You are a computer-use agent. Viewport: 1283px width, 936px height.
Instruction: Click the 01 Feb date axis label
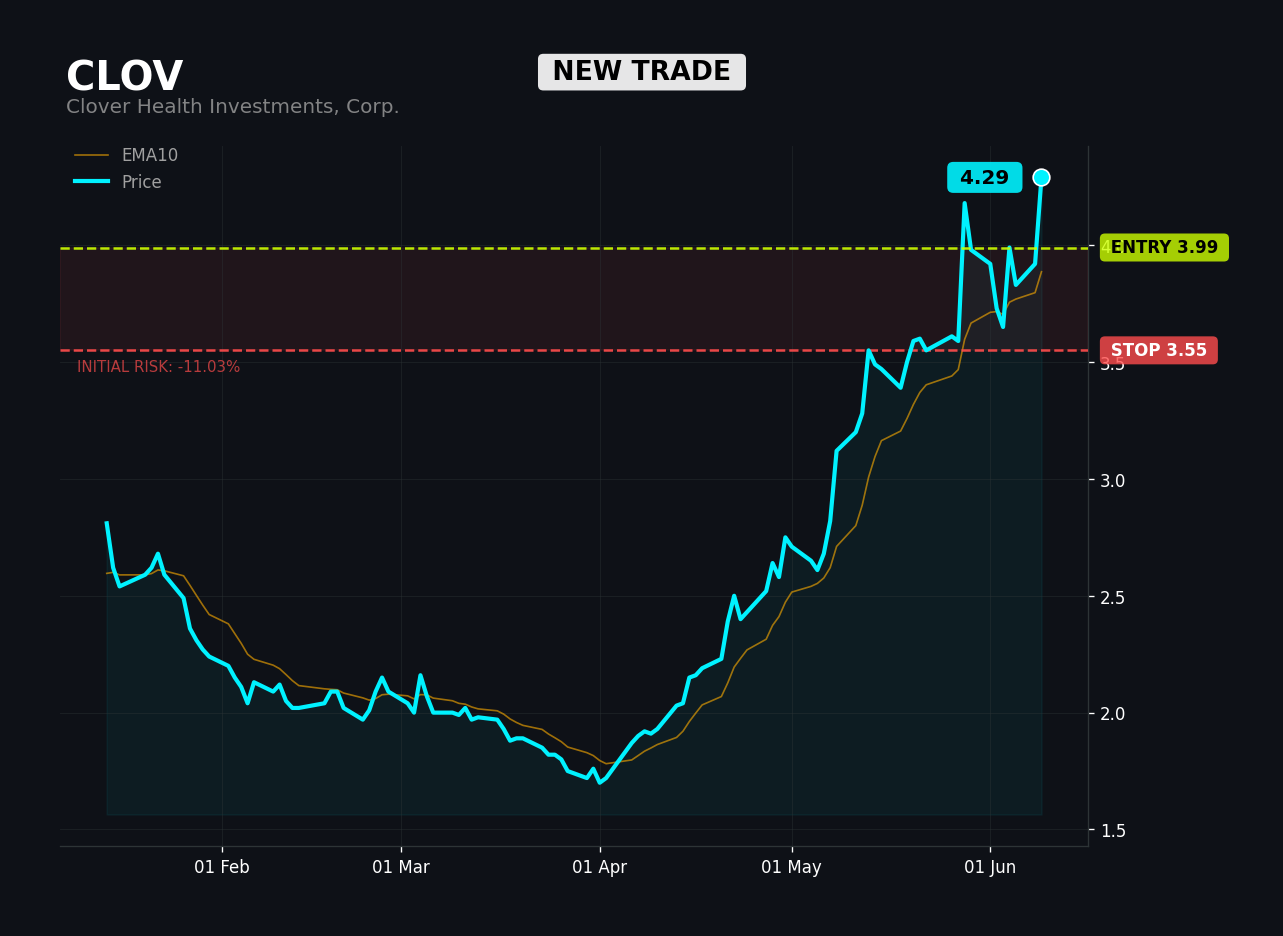[222, 868]
